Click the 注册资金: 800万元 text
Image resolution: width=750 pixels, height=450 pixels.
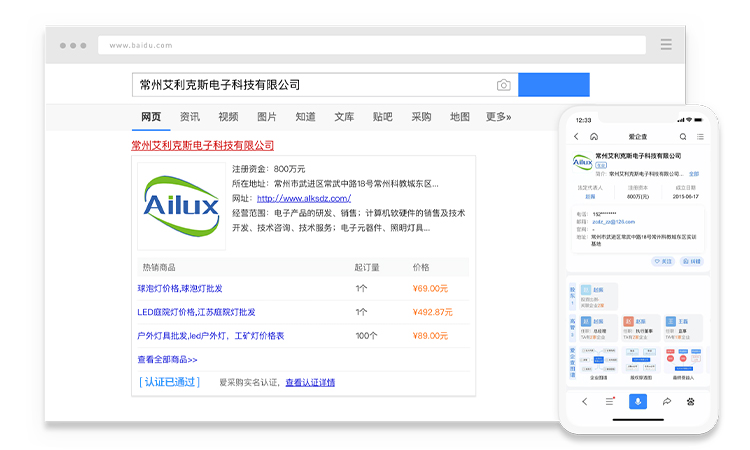coord(268,169)
